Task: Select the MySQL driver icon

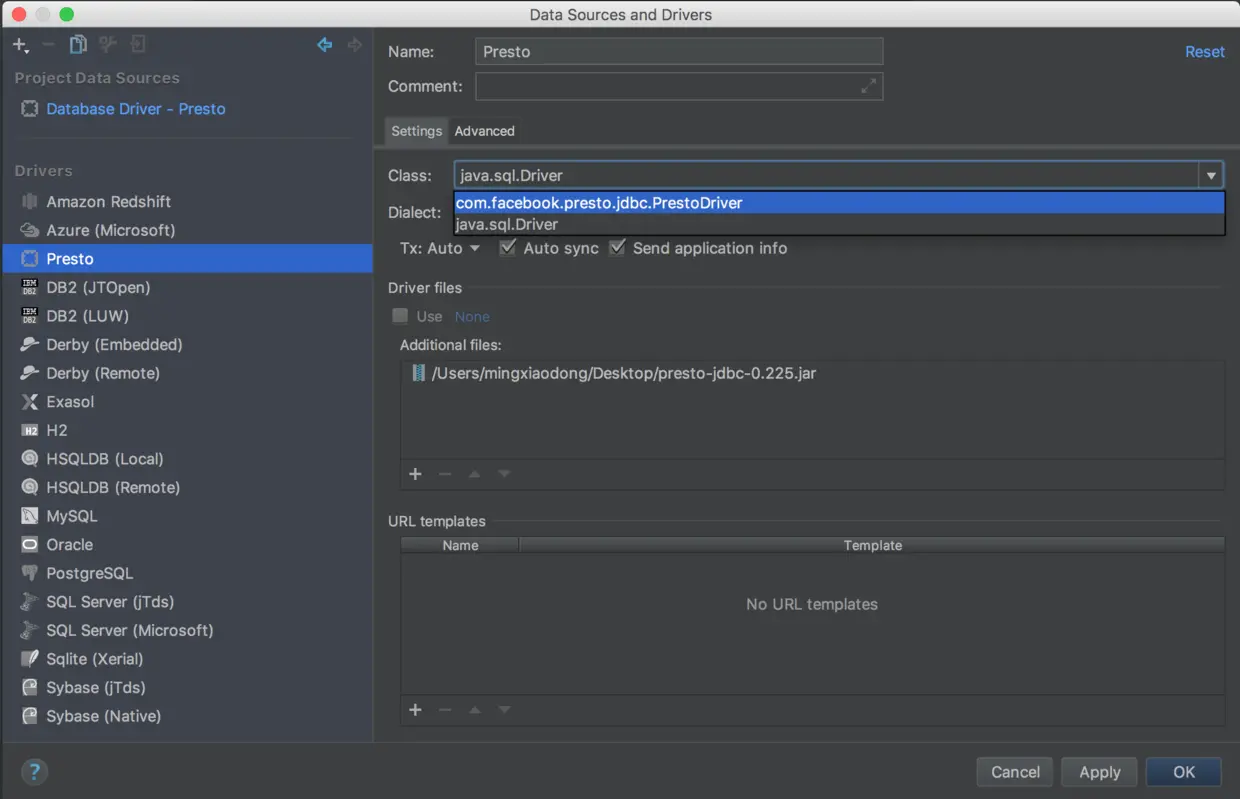Action: (30, 516)
